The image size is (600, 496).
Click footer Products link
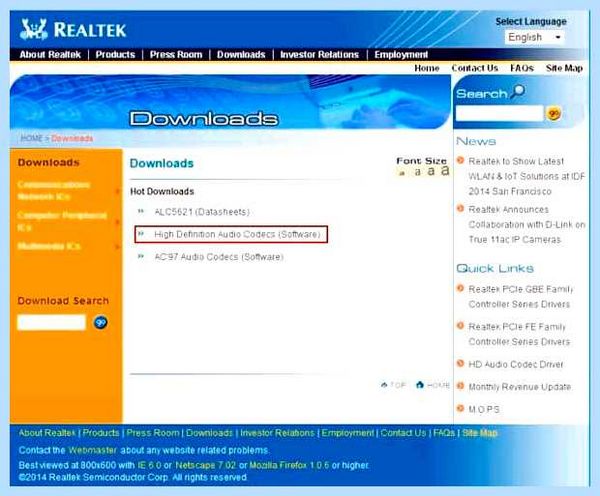(101, 433)
